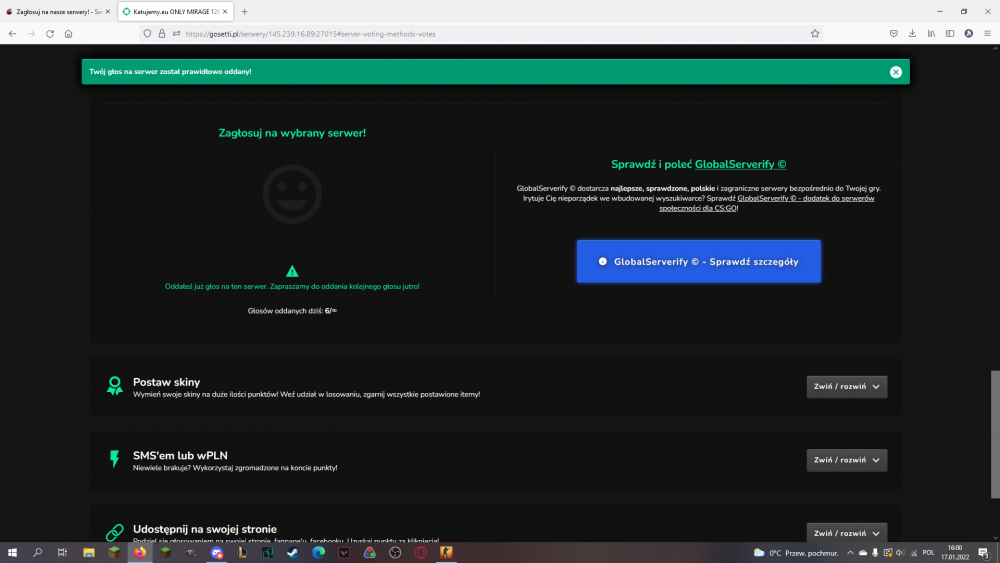Toggle the Firefox sidebar

pos(950,34)
